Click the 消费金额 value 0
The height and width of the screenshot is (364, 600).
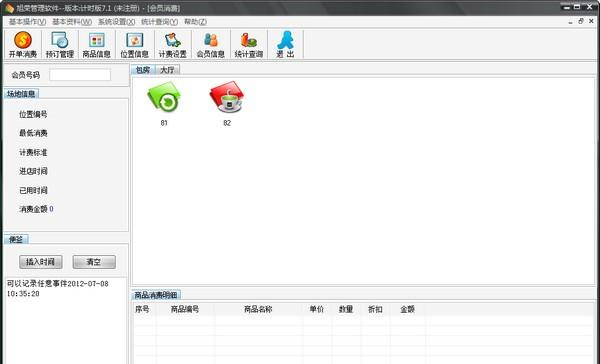point(51,209)
